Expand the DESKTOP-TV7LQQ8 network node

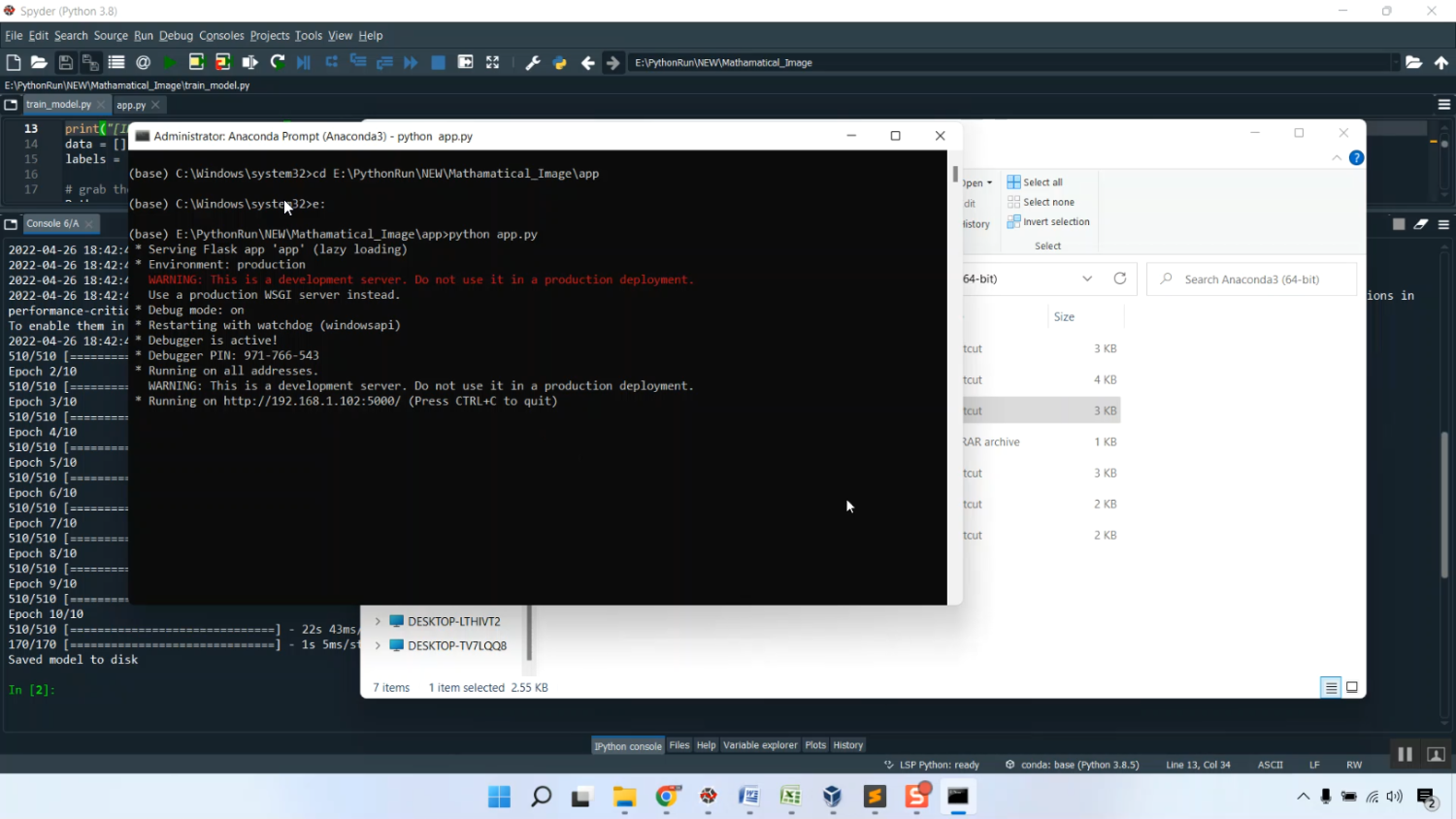[x=378, y=645]
